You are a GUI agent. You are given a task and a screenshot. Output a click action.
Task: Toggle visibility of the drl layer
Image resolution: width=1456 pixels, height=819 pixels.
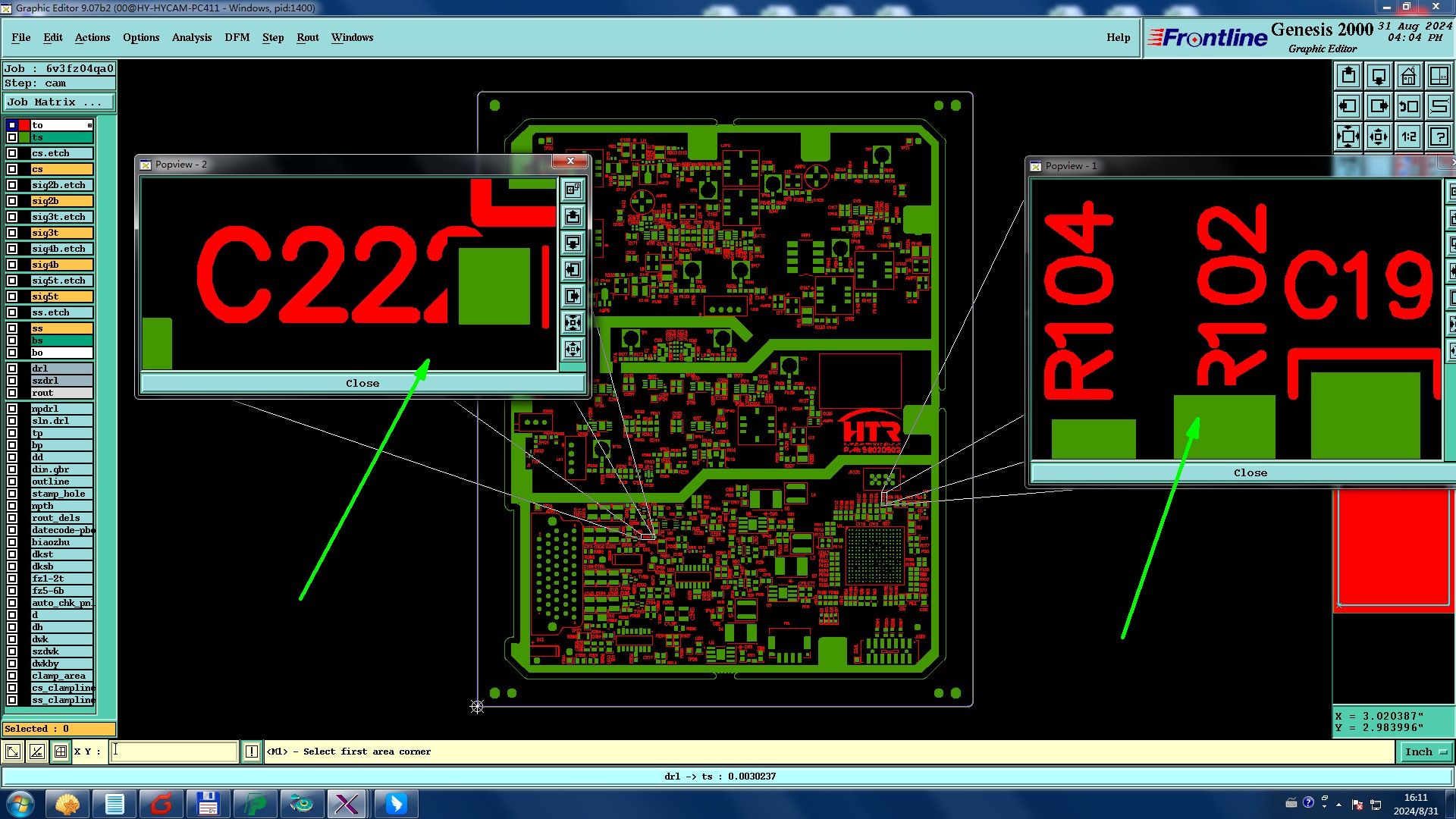coord(12,369)
